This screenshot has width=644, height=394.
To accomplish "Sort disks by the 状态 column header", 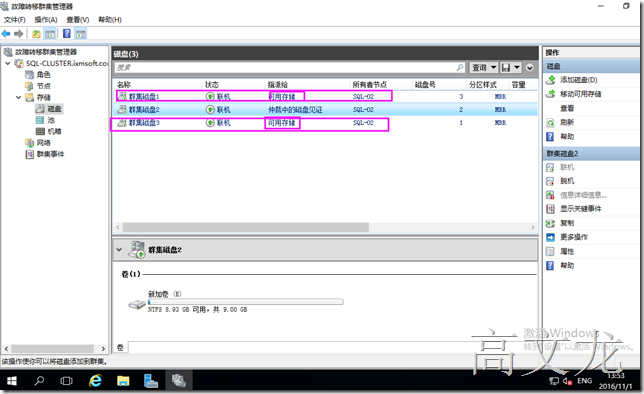I will pyautogui.click(x=212, y=85).
